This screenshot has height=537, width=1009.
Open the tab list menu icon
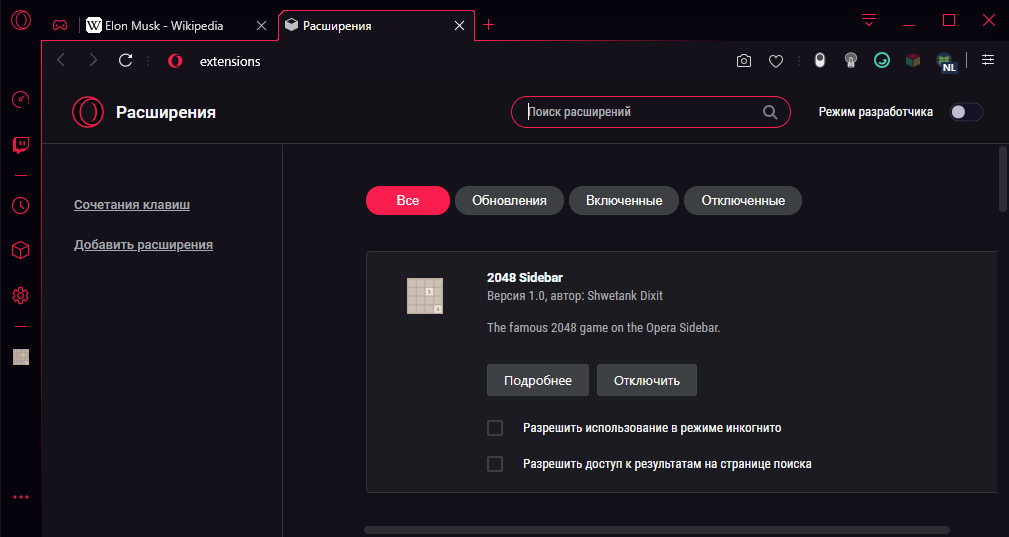pyautogui.click(x=869, y=21)
